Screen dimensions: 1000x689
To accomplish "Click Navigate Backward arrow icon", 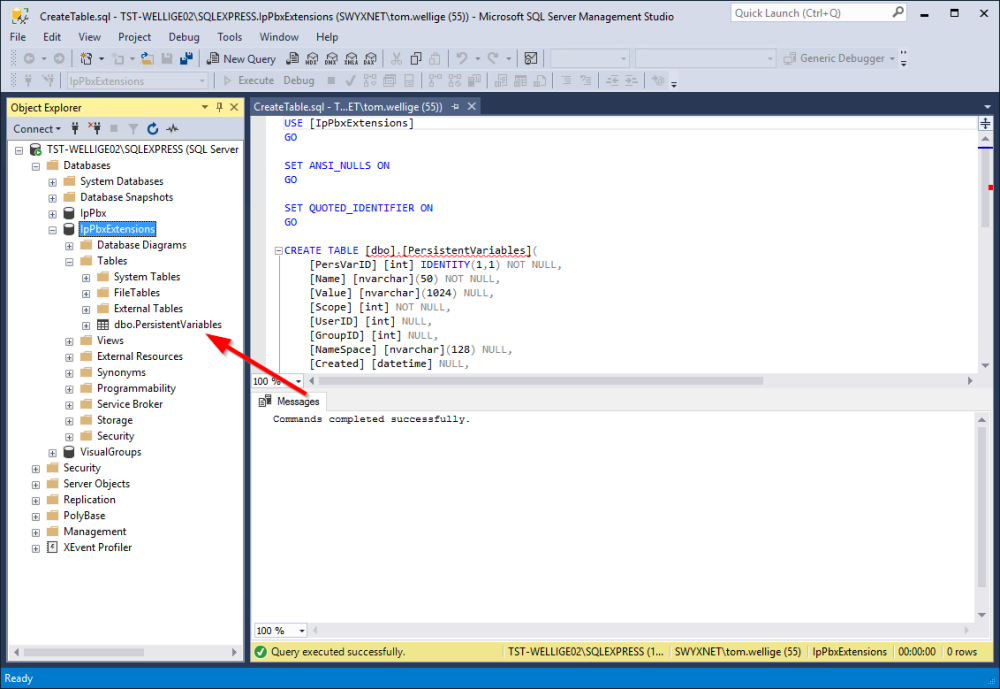I will (x=29, y=59).
